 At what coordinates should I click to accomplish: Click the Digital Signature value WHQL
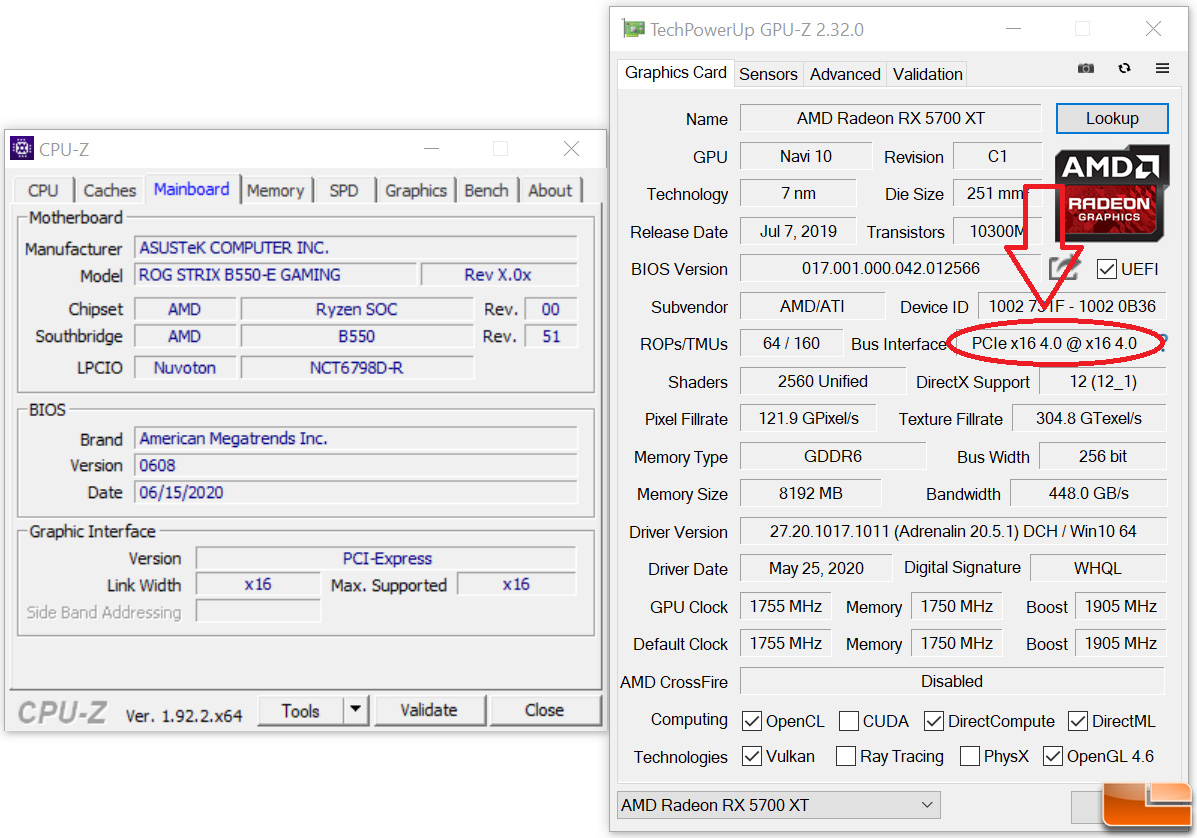pos(1098,569)
